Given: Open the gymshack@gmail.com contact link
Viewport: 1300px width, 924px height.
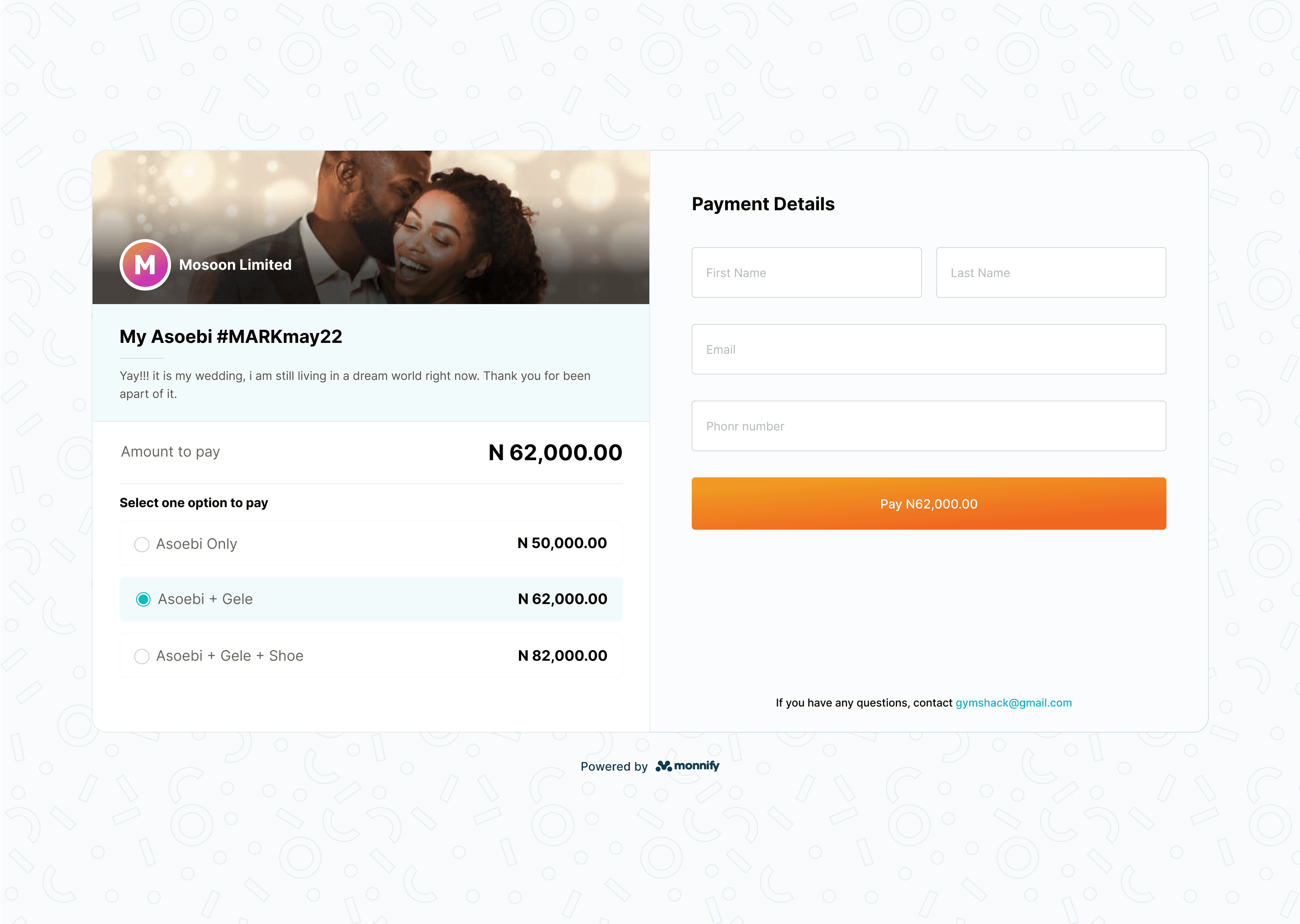Looking at the screenshot, I should (1013, 702).
